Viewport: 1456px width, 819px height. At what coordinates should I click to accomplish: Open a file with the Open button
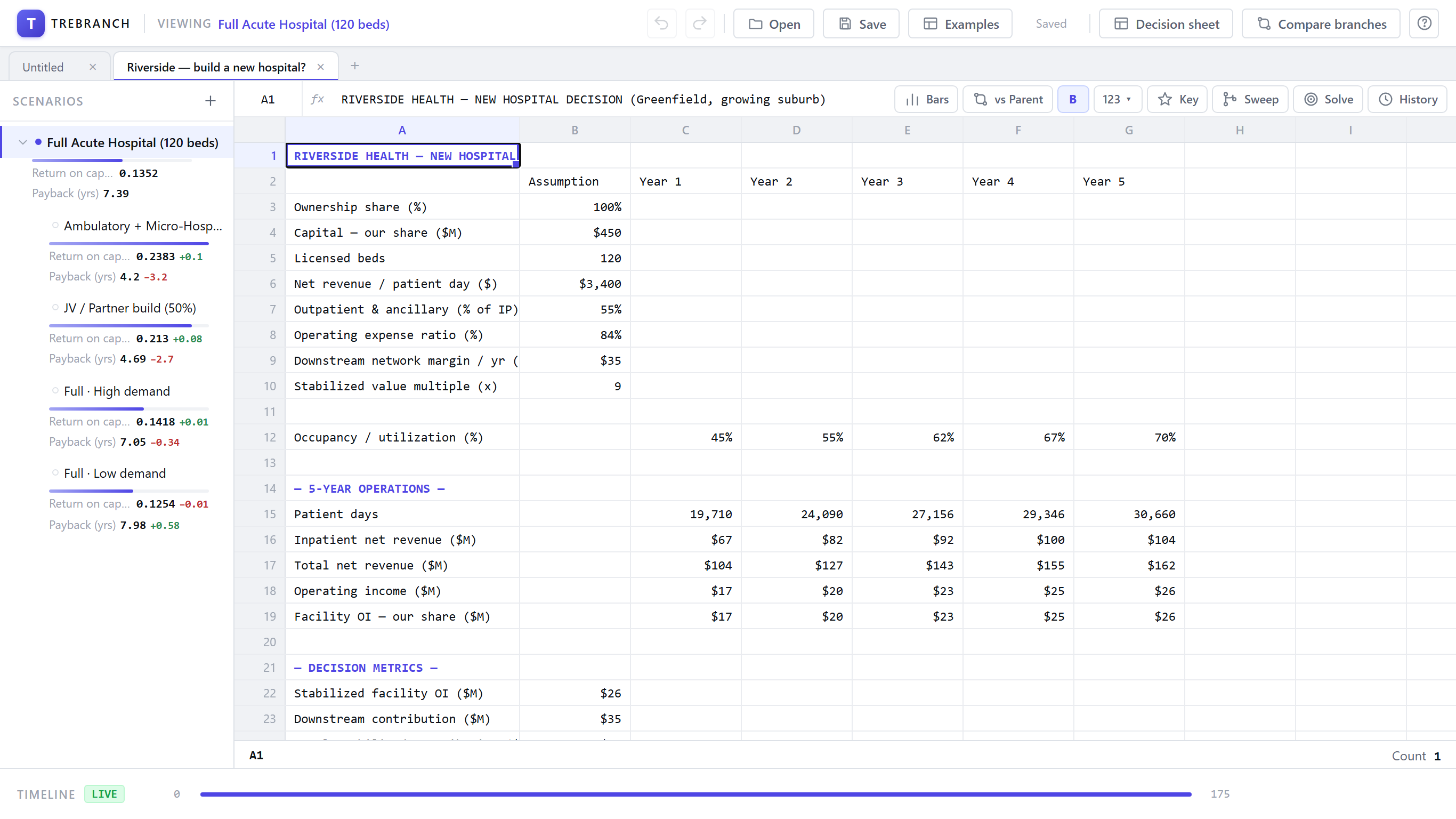coord(773,24)
